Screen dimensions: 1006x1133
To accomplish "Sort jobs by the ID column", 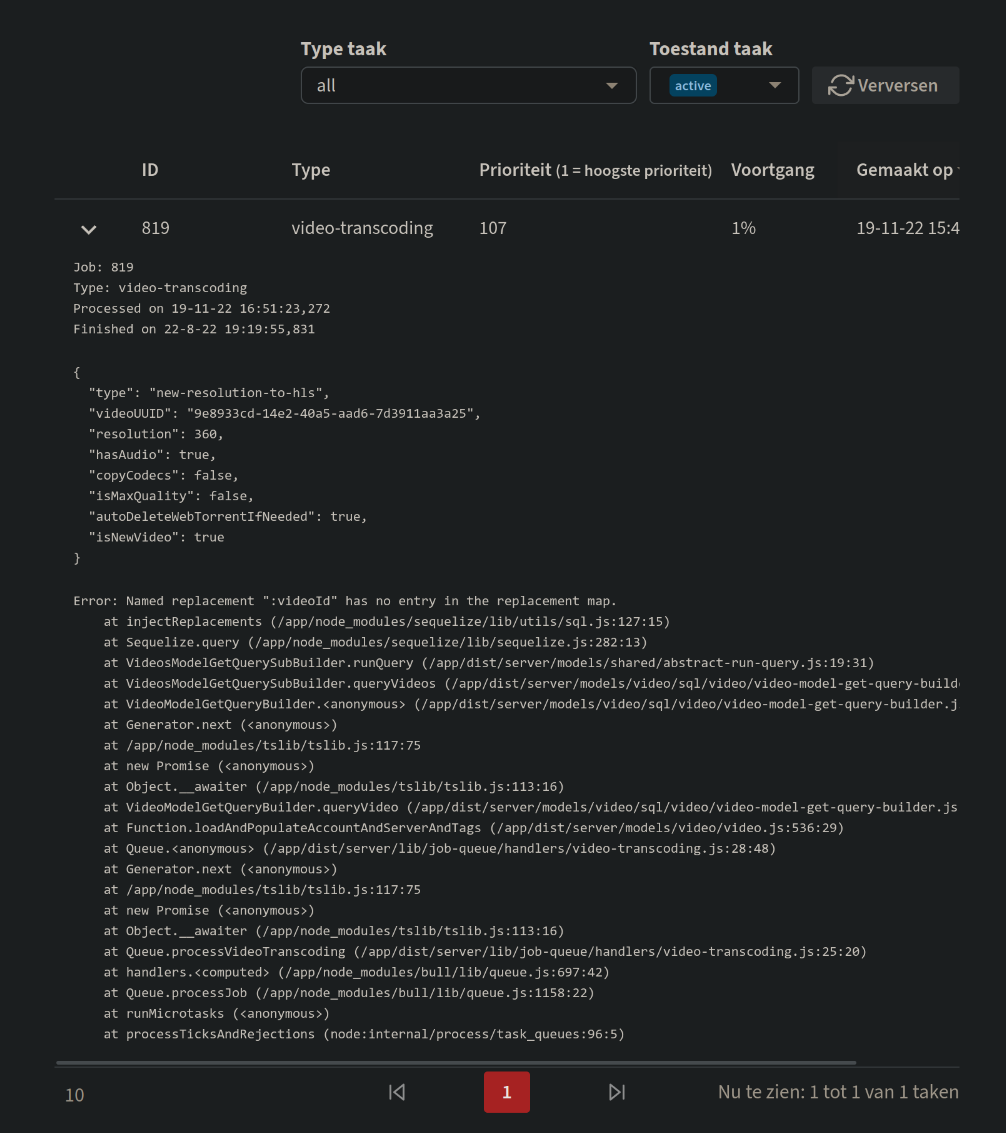I will (x=150, y=170).
